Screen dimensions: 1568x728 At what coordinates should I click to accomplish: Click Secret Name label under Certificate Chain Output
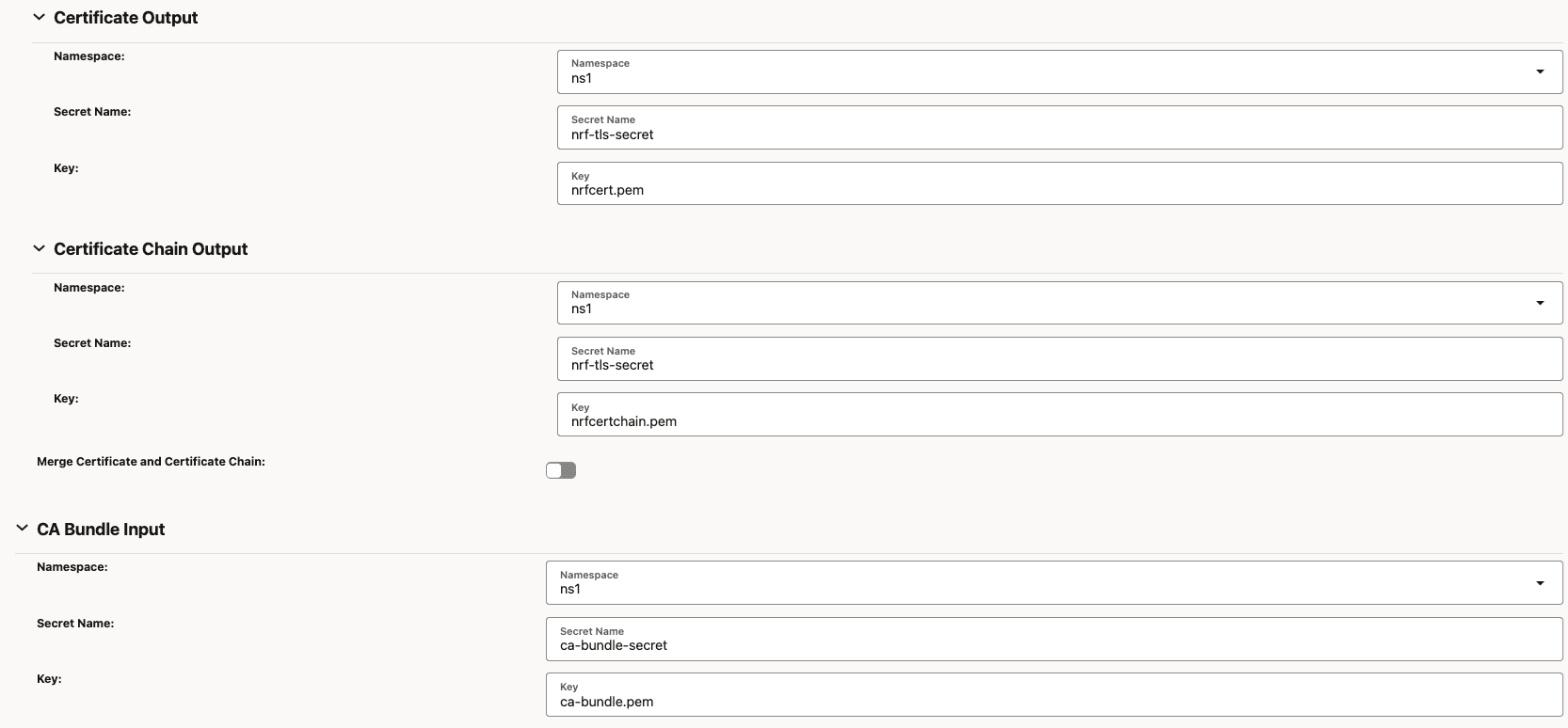pyautogui.click(x=92, y=343)
